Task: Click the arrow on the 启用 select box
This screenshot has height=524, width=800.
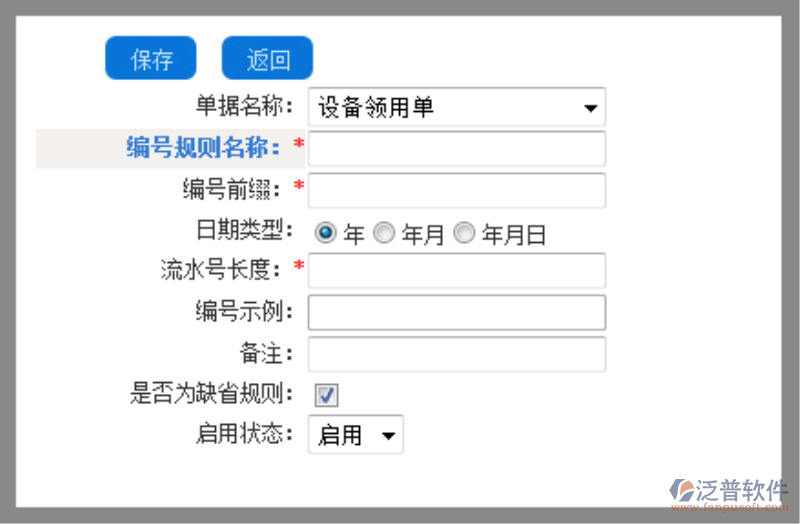Action: (x=388, y=436)
